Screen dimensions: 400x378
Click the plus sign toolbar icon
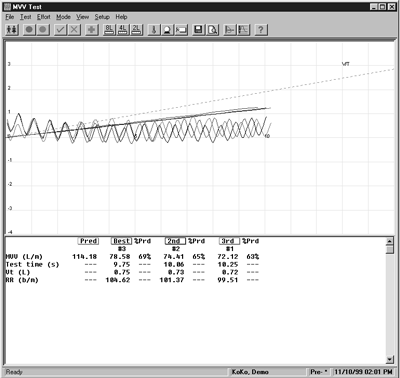[91, 30]
